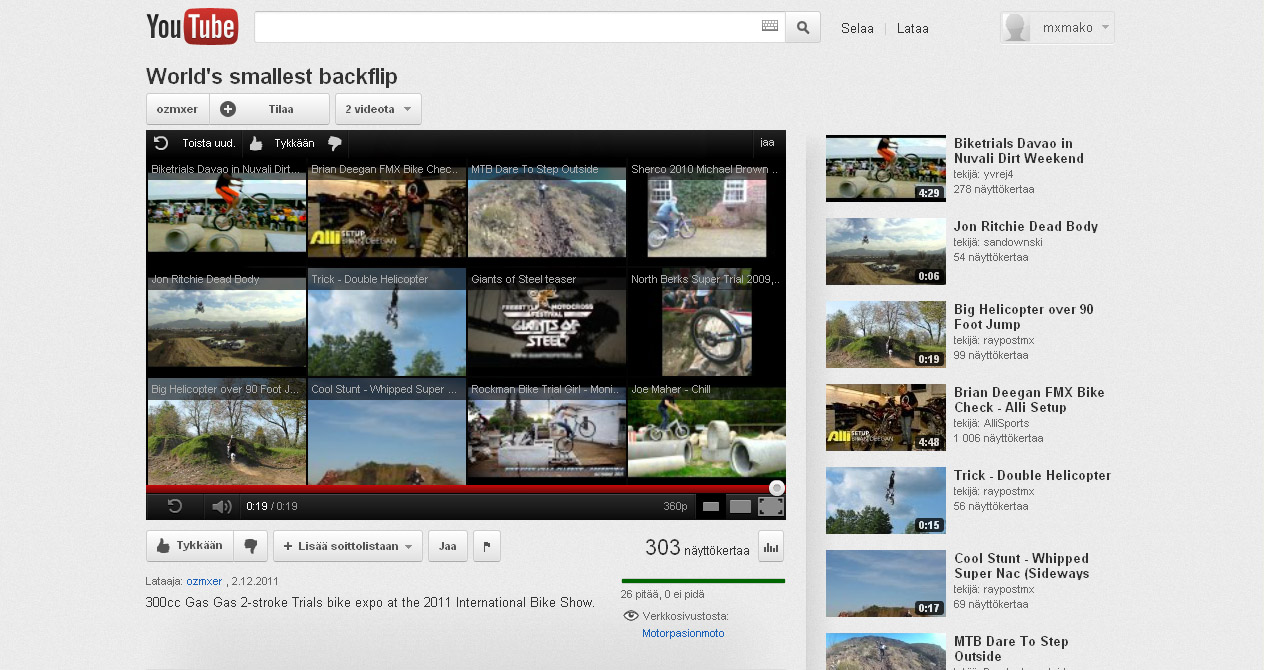Open sidebar thumbnail with 0:17 duration
The height and width of the screenshot is (670, 1264).
pyautogui.click(x=885, y=583)
